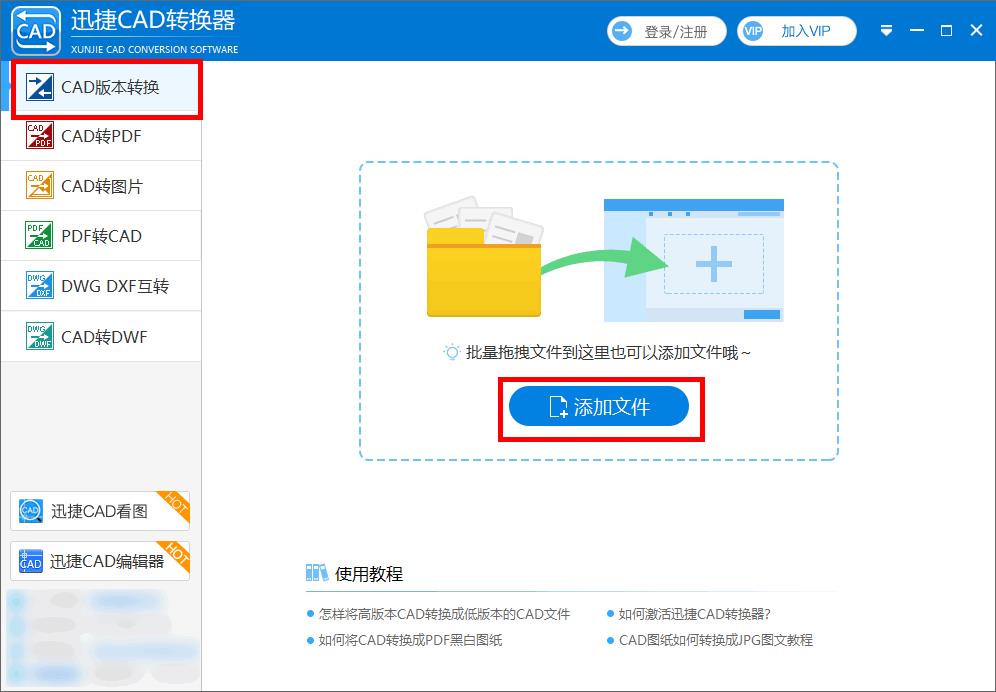Open tutorial 怎样将高版本CAD转换成低版本的CAD文件
The height and width of the screenshot is (692, 996).
[x=444, y=614]
